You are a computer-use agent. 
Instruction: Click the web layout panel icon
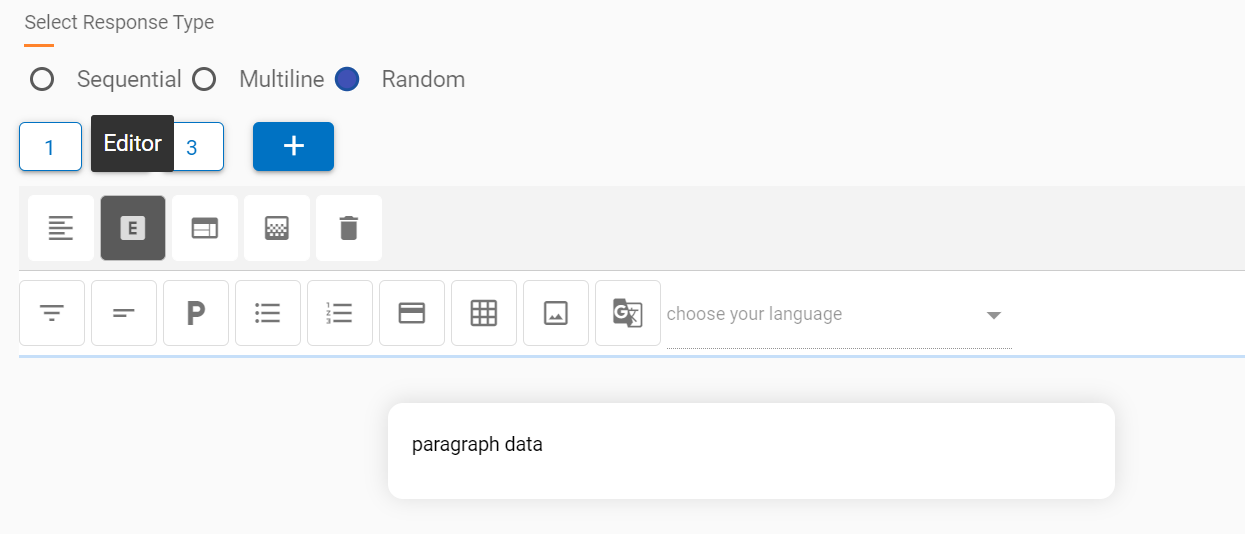point(205,228)
